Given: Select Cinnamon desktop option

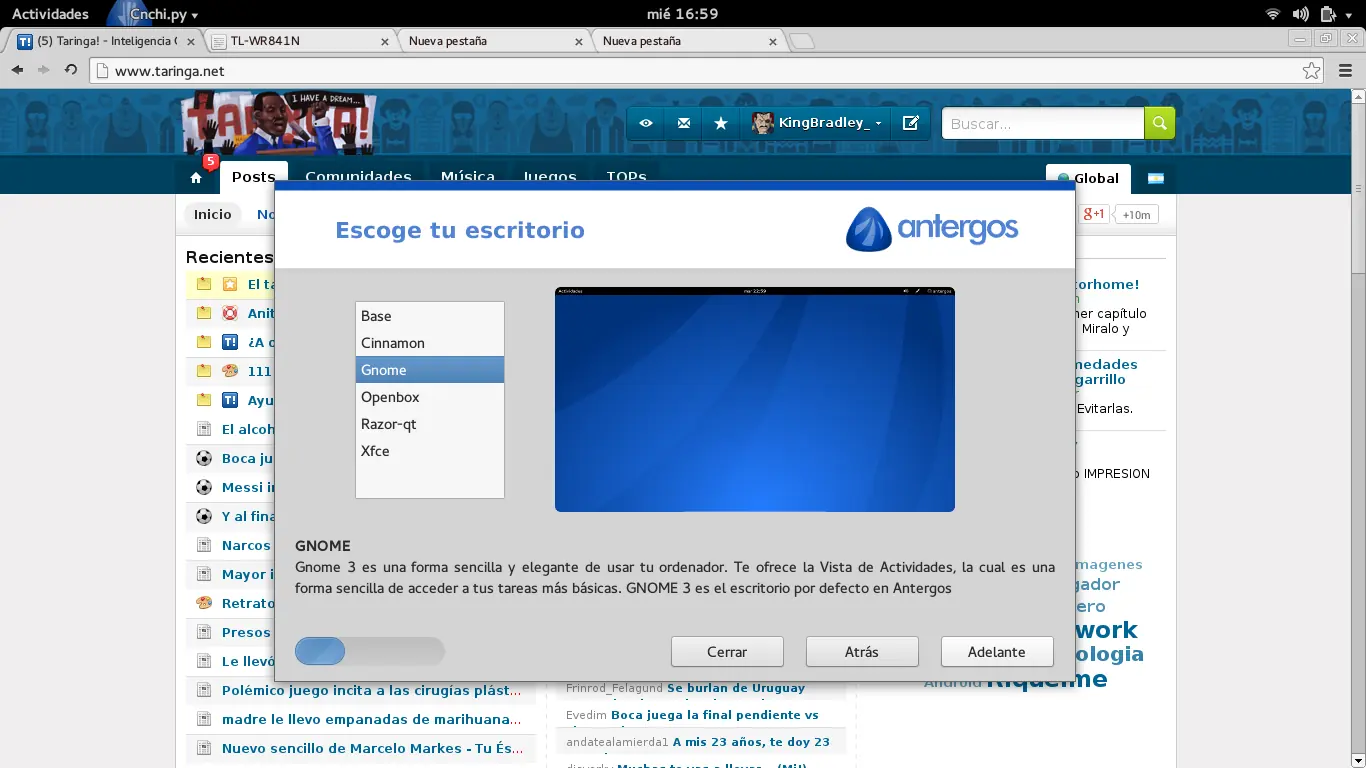Looking at the screenshot, I should [429, 343].
